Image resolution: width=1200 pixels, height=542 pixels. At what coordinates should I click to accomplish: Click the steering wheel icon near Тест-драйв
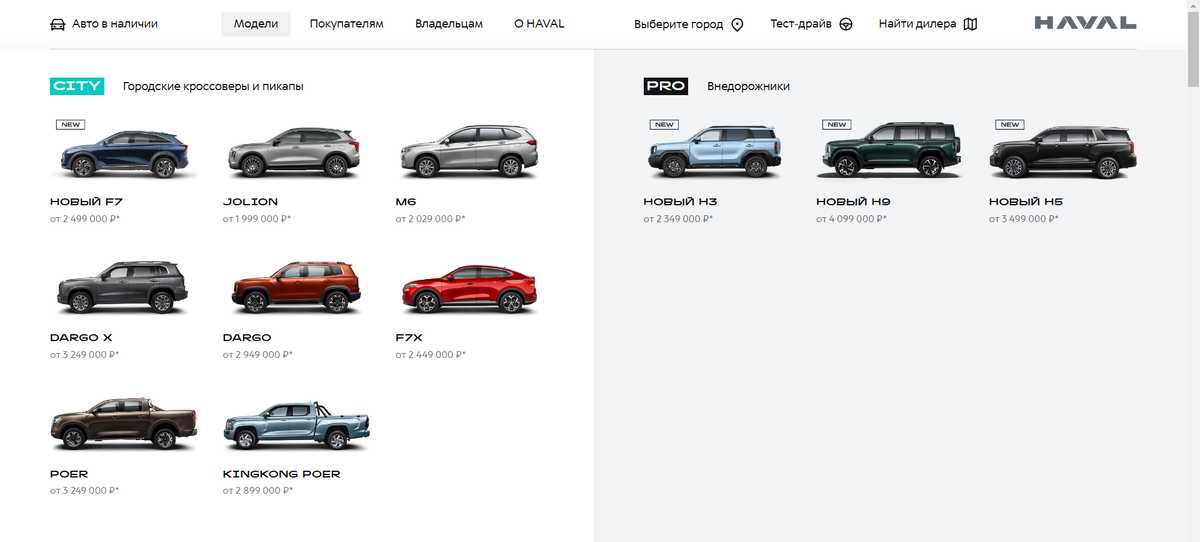[x=845, y=24]
